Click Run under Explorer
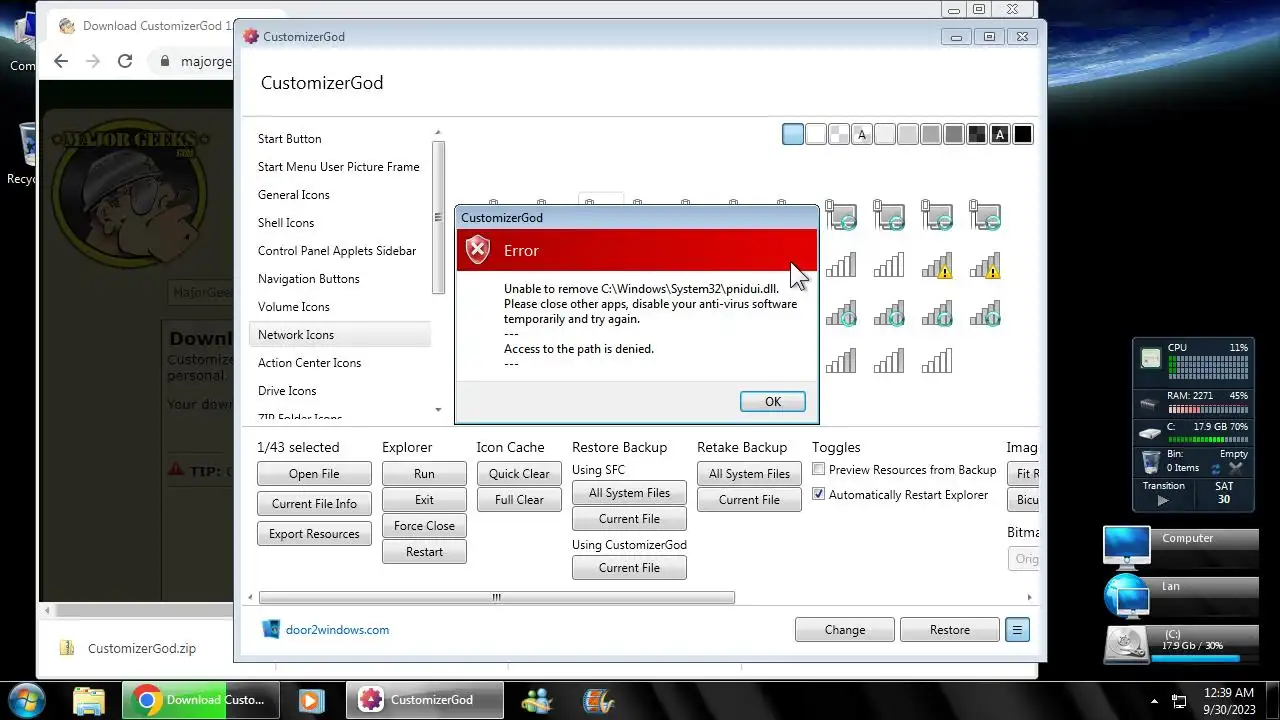This screenshot has width=1280, height=720. [x=424, y=474]
